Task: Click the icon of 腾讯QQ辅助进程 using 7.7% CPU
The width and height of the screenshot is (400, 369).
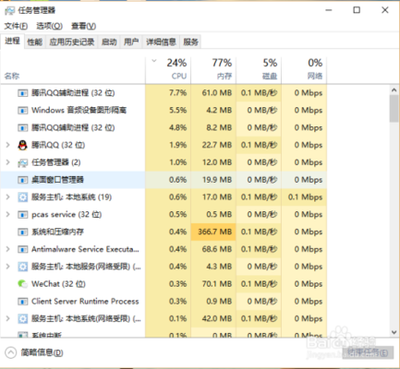Action: 22,93
